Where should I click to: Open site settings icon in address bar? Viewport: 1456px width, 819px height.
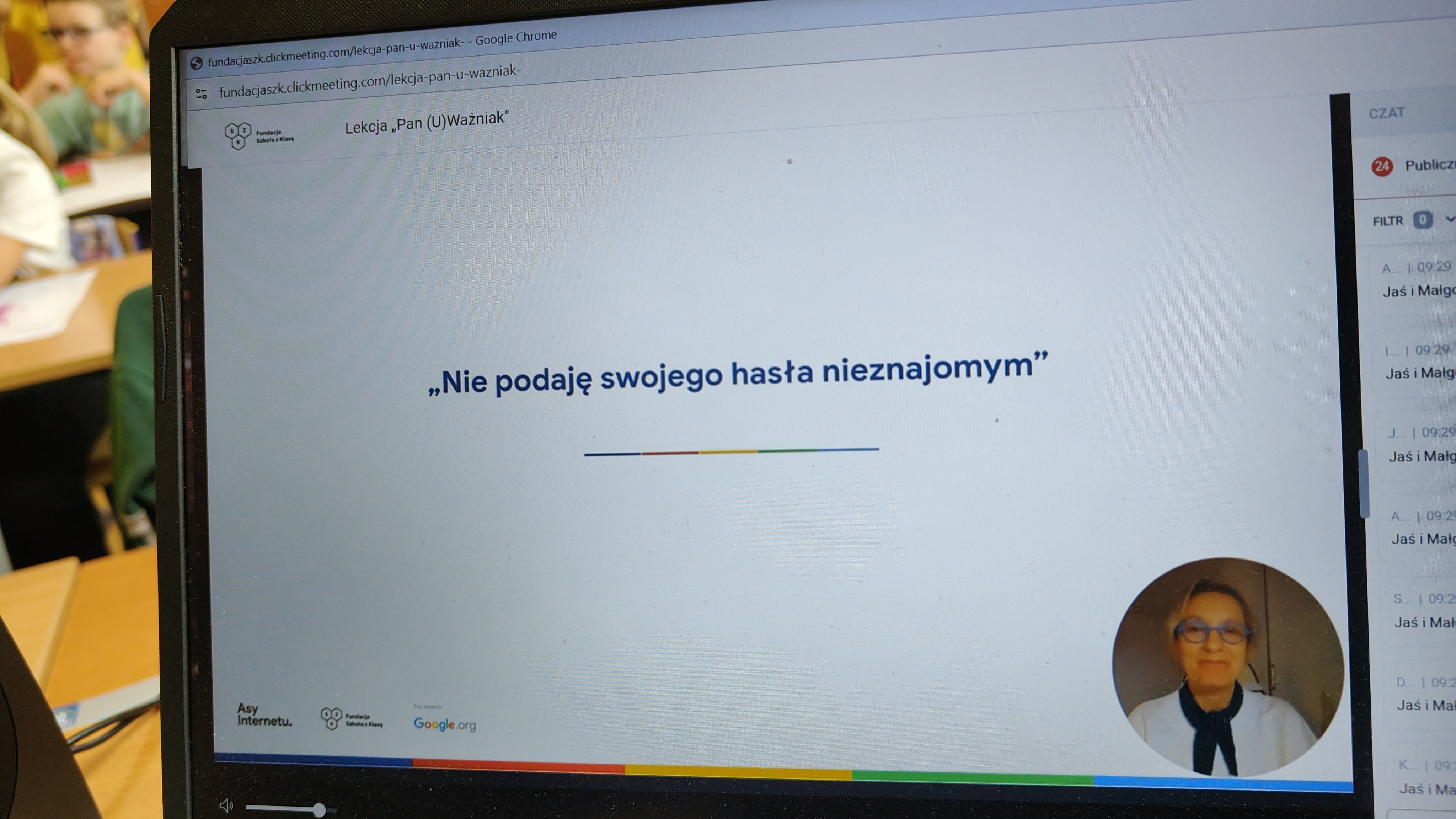click(201, 94)
